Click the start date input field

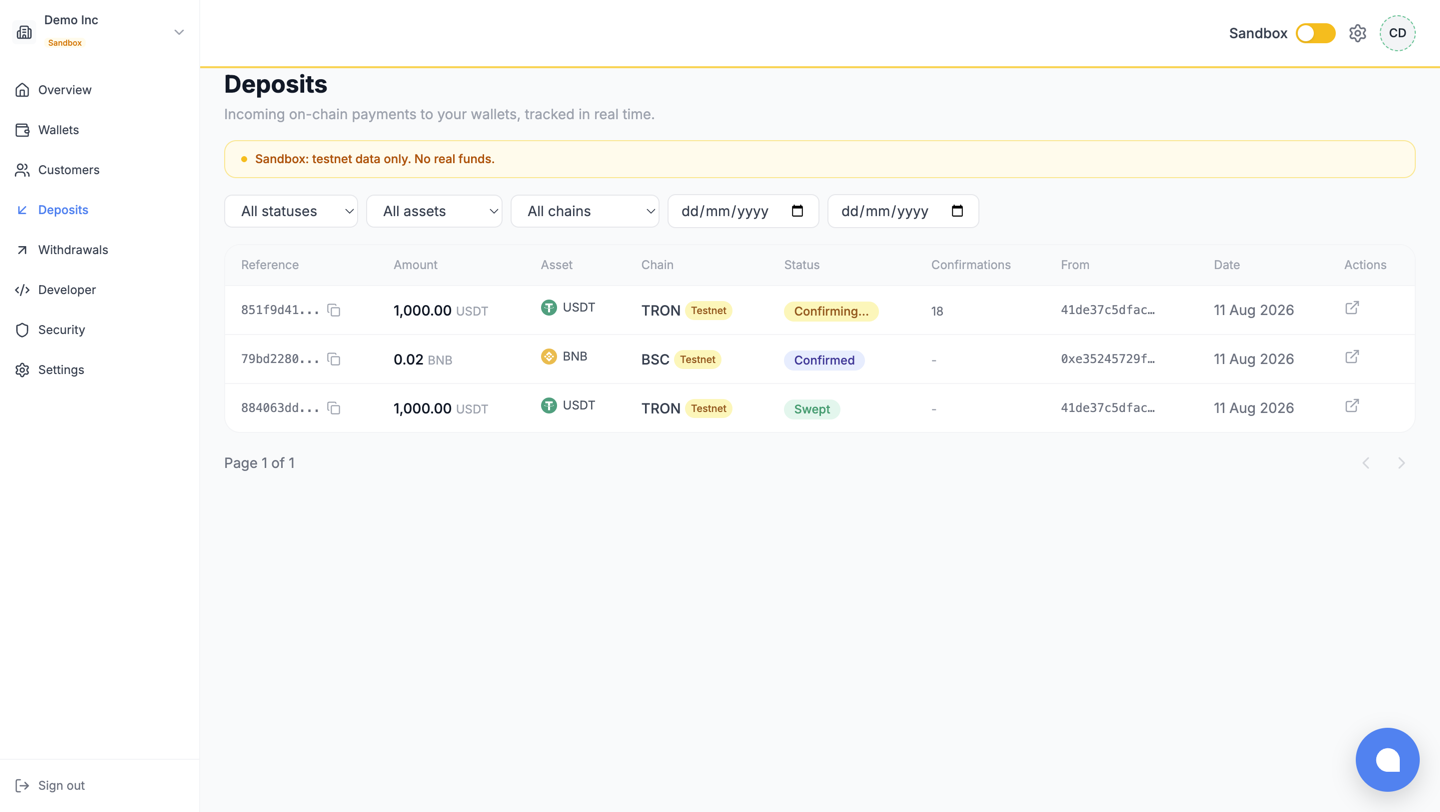click(743, 211)
